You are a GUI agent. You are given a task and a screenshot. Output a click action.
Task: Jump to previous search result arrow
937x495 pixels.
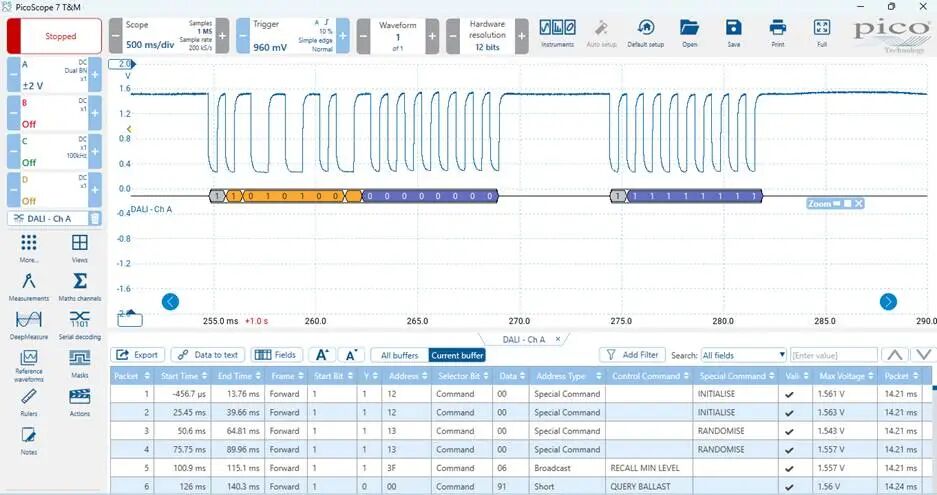pos(895,355)
